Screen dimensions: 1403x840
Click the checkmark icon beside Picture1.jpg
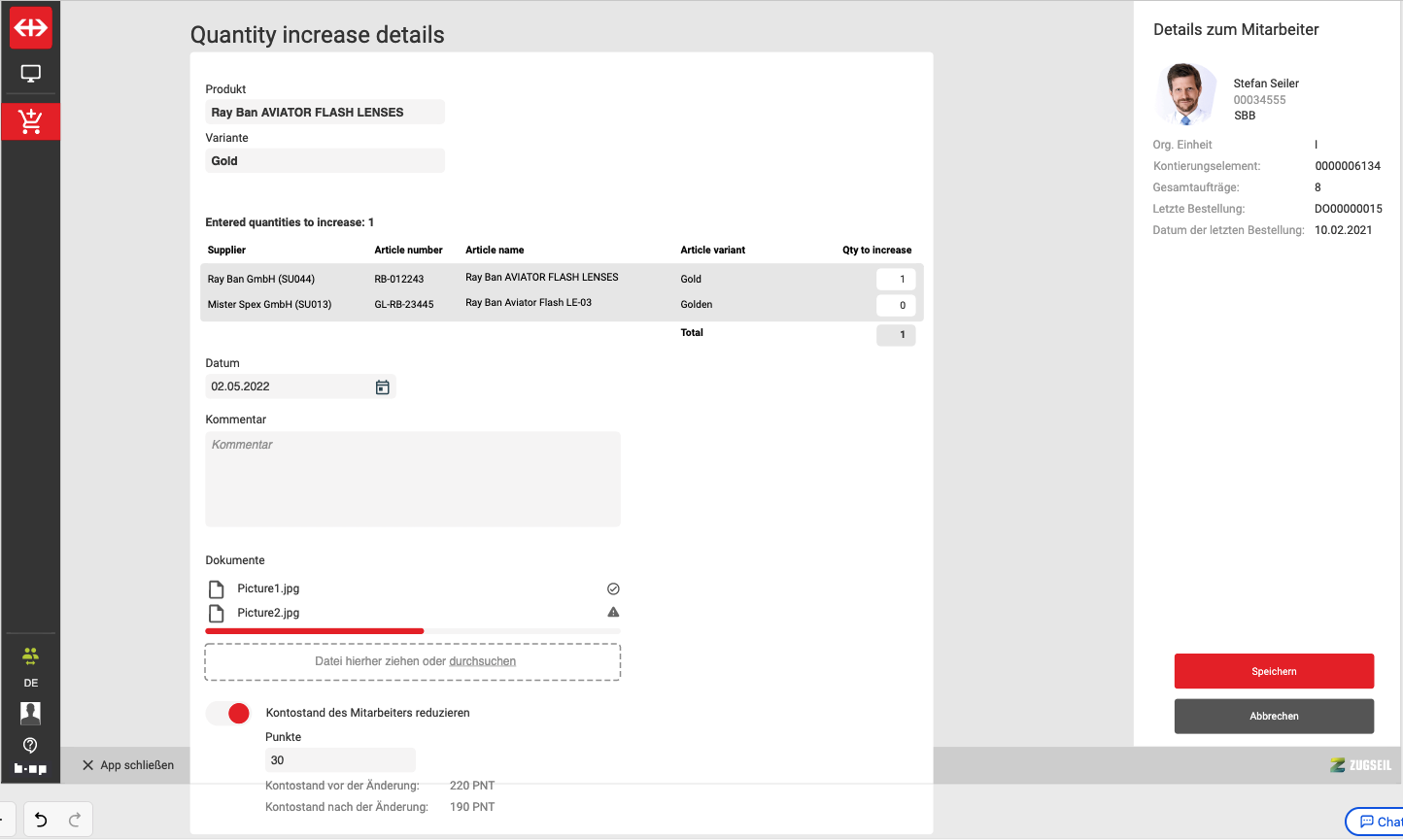tap(613, 588)
